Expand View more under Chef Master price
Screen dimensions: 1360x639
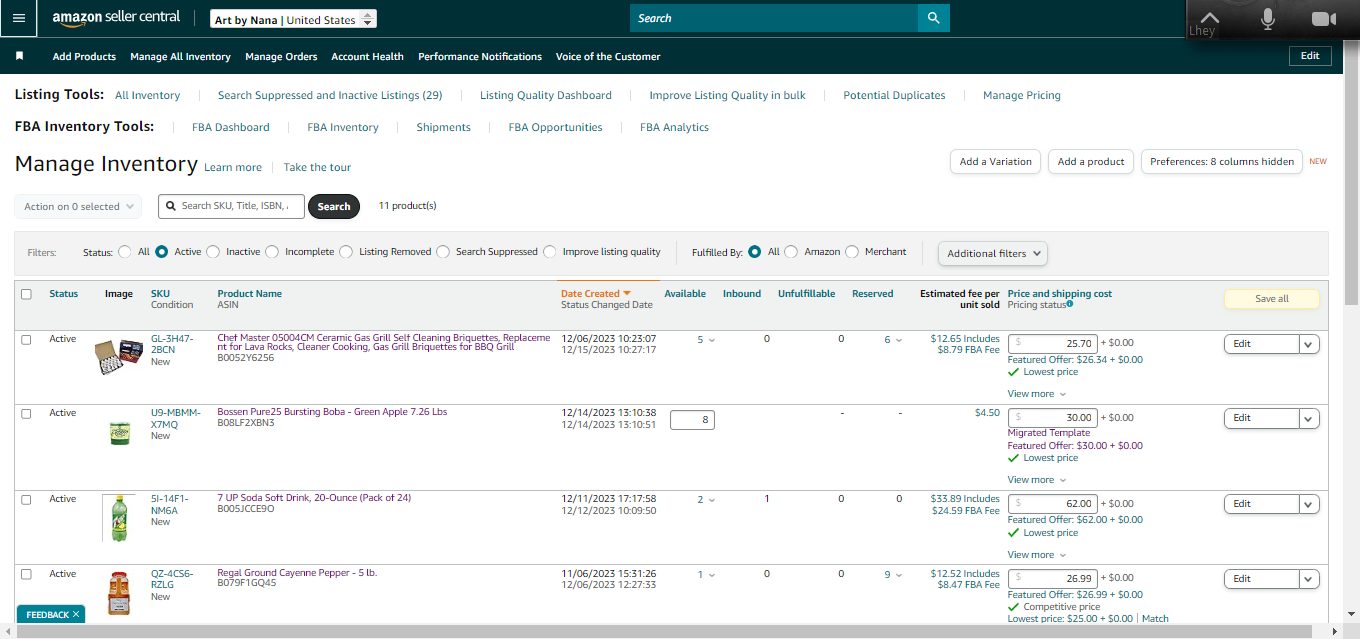[1037, 394]
